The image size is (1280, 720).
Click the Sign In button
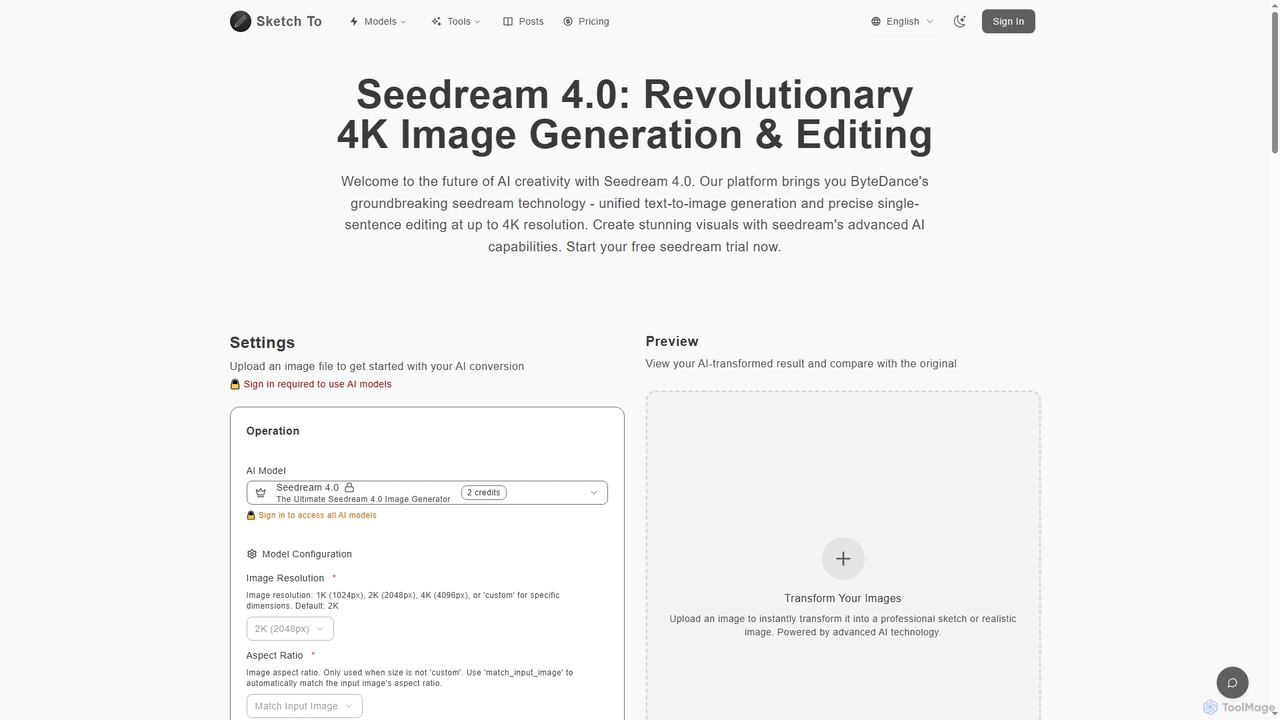click(x=1008, y=21)
